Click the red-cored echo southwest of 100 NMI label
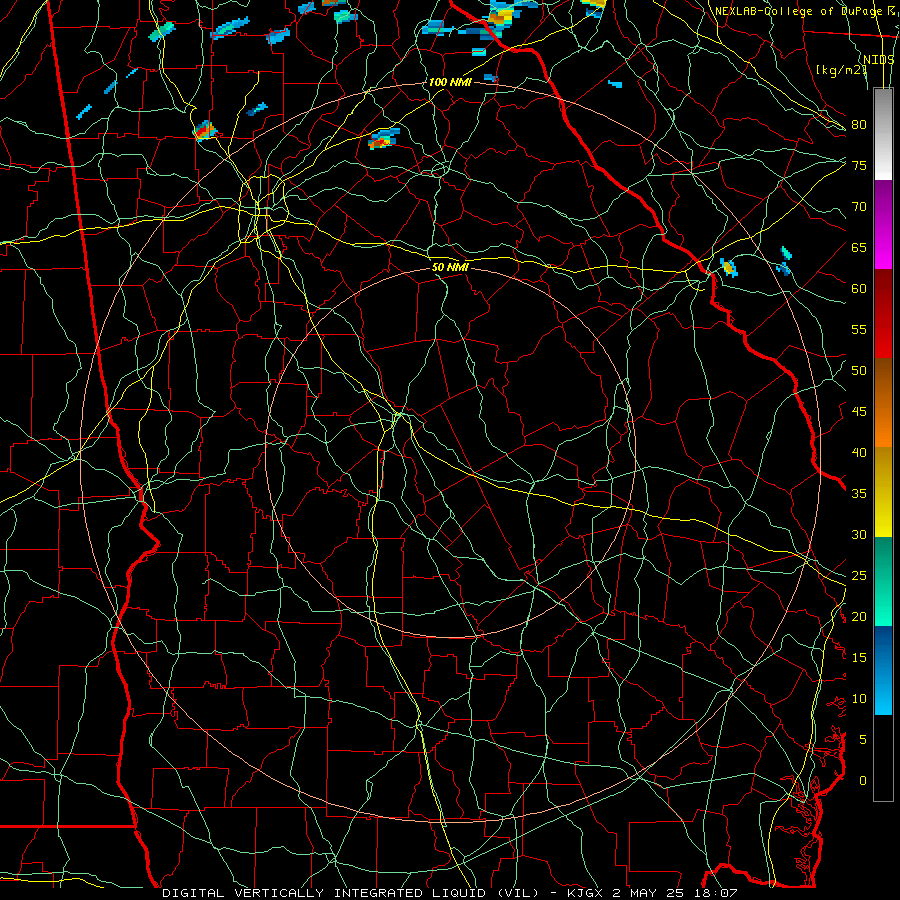Image resolution: width=900 pixels, height=900 pixels. coord(383,139)
